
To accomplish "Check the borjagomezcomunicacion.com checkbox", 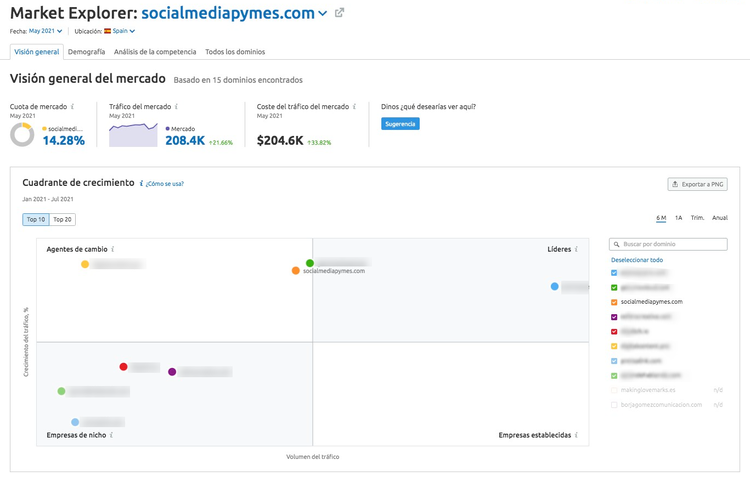I will tap(614, 405).
